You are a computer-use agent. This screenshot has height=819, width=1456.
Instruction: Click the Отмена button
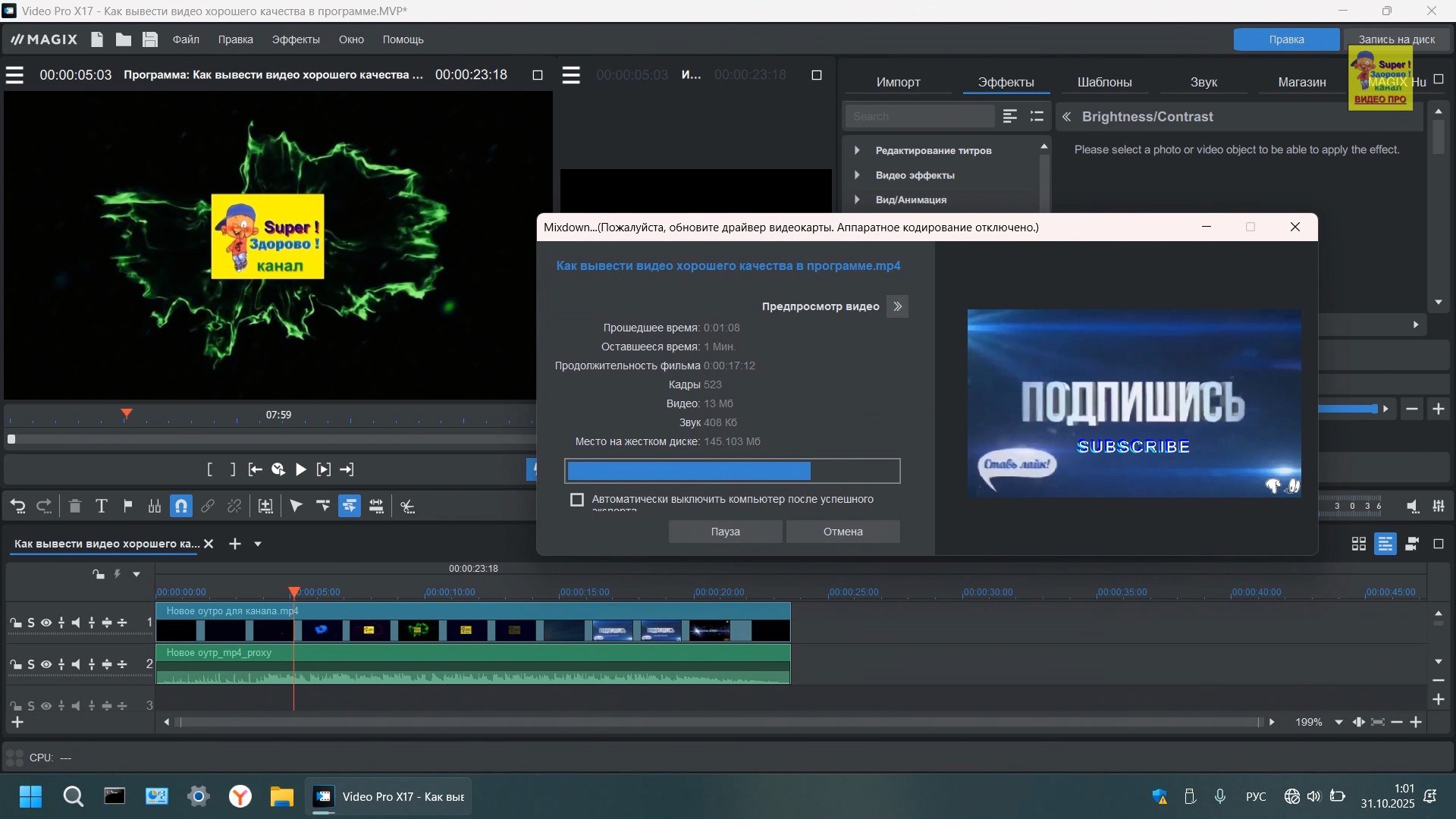[843, 532]
